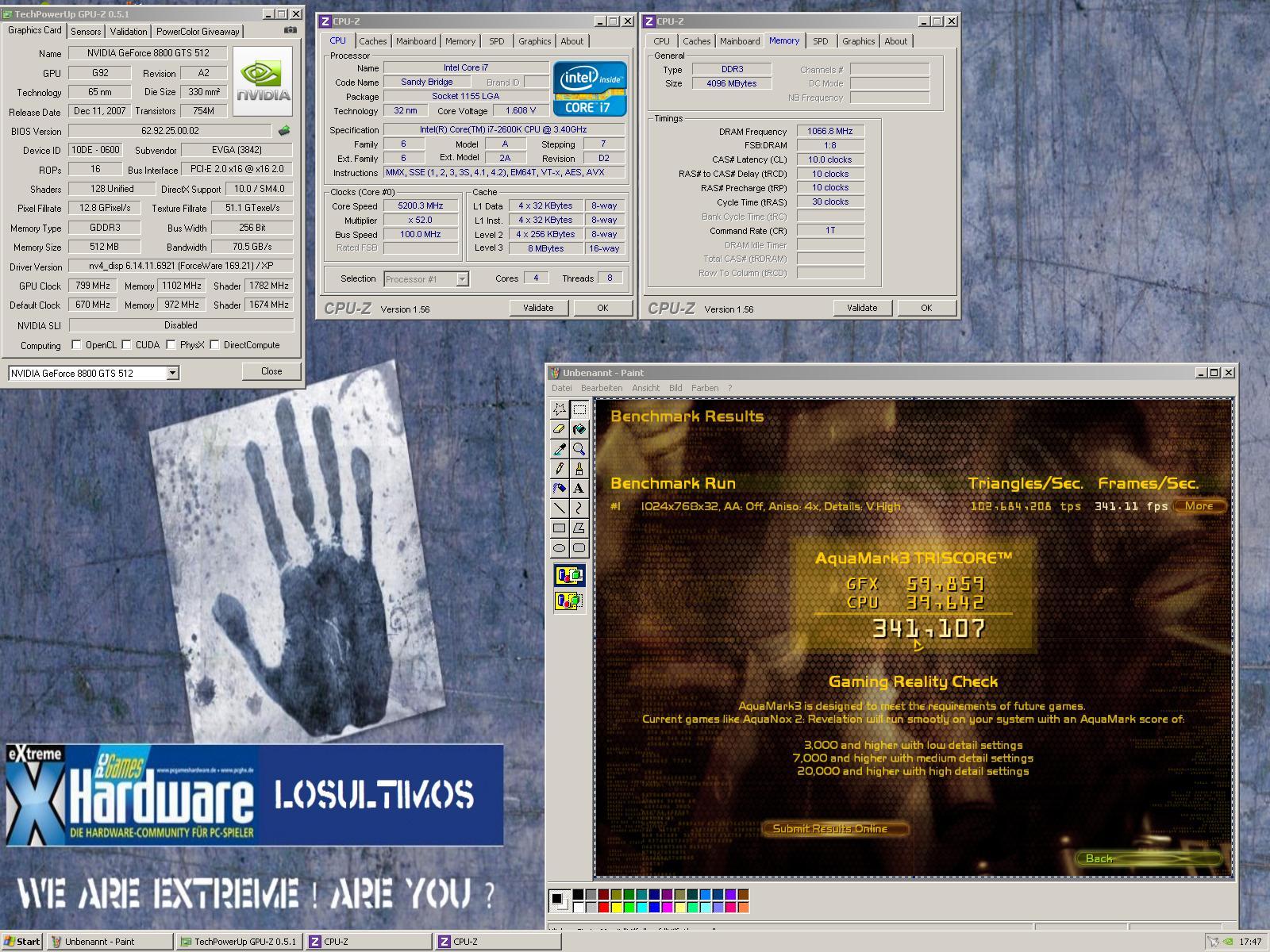
Task: Open the Sensors tab in GPU-Z
Action: (86, 32)
